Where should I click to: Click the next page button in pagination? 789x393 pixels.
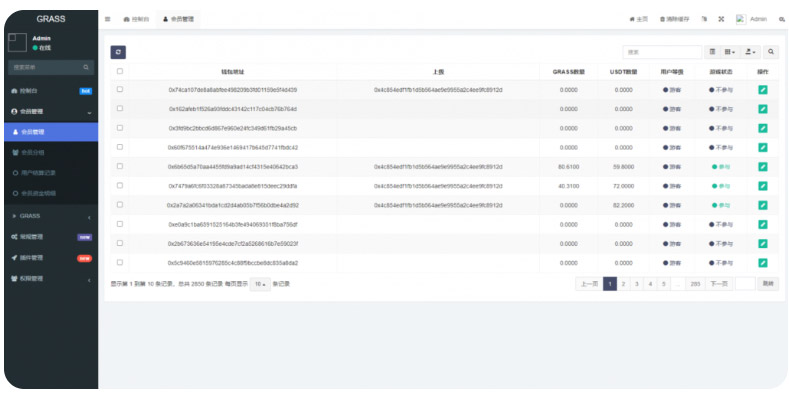[719, 284]
